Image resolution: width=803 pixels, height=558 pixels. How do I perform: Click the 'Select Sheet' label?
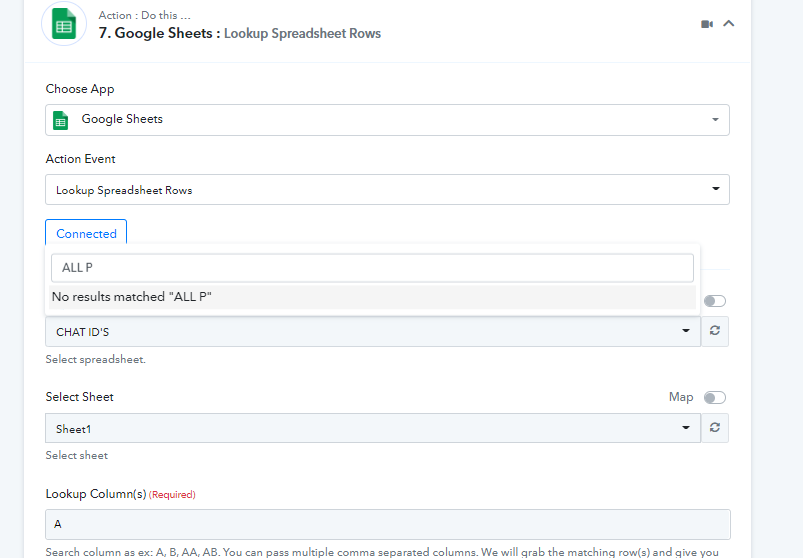coord(79,397)
